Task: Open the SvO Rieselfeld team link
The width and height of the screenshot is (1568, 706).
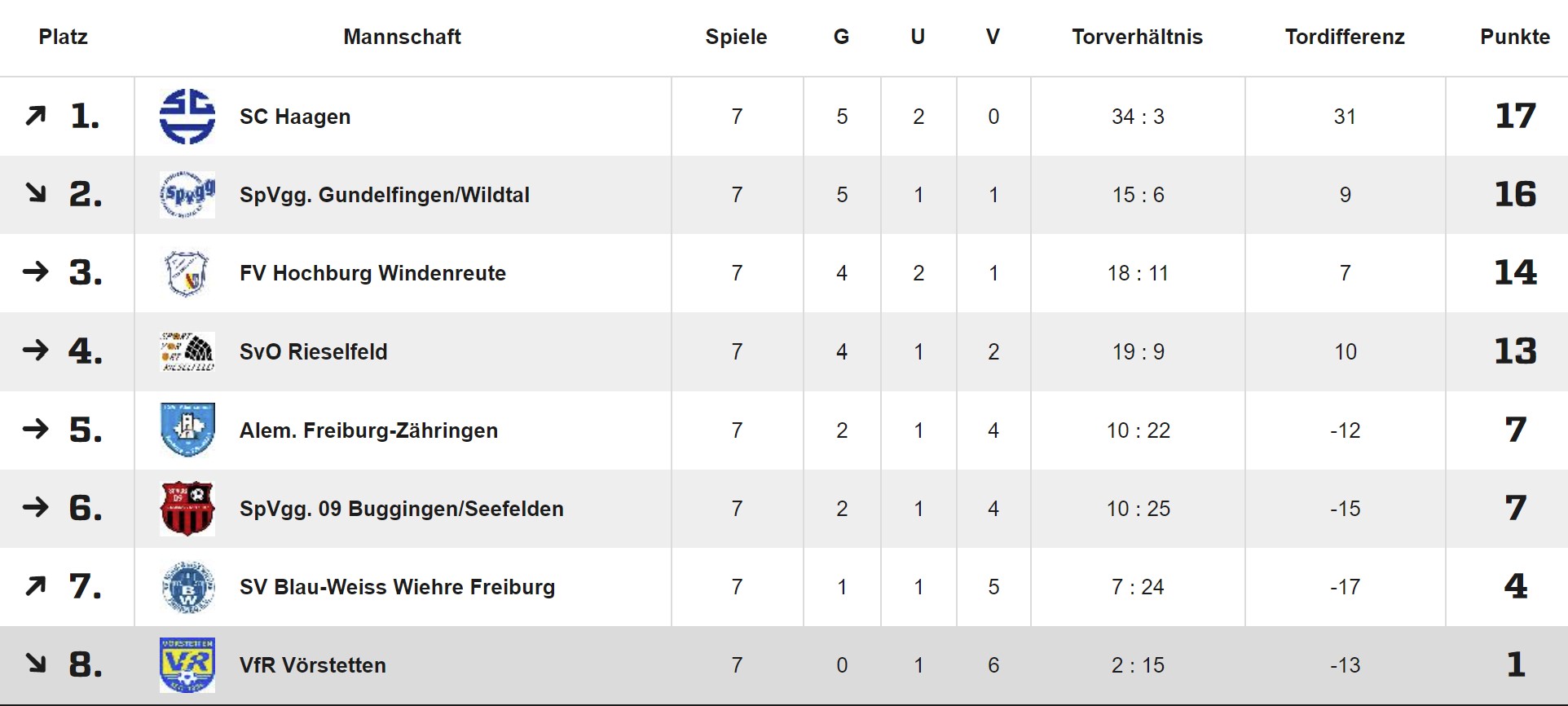Action: point(314,351)
